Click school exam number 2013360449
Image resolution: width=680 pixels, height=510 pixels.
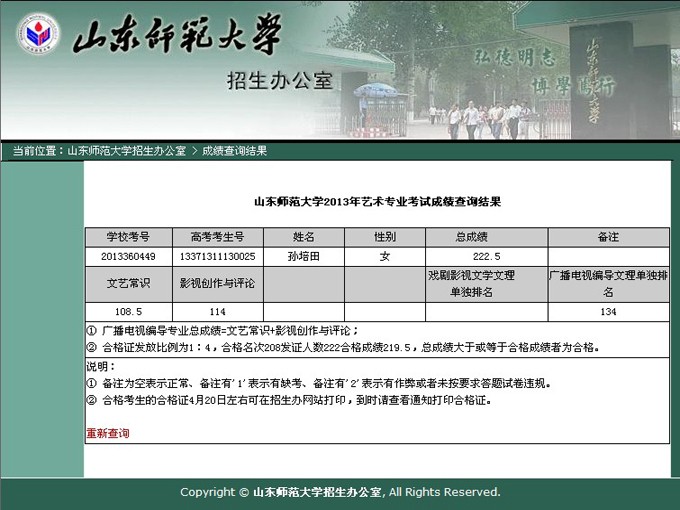(128, 256)
